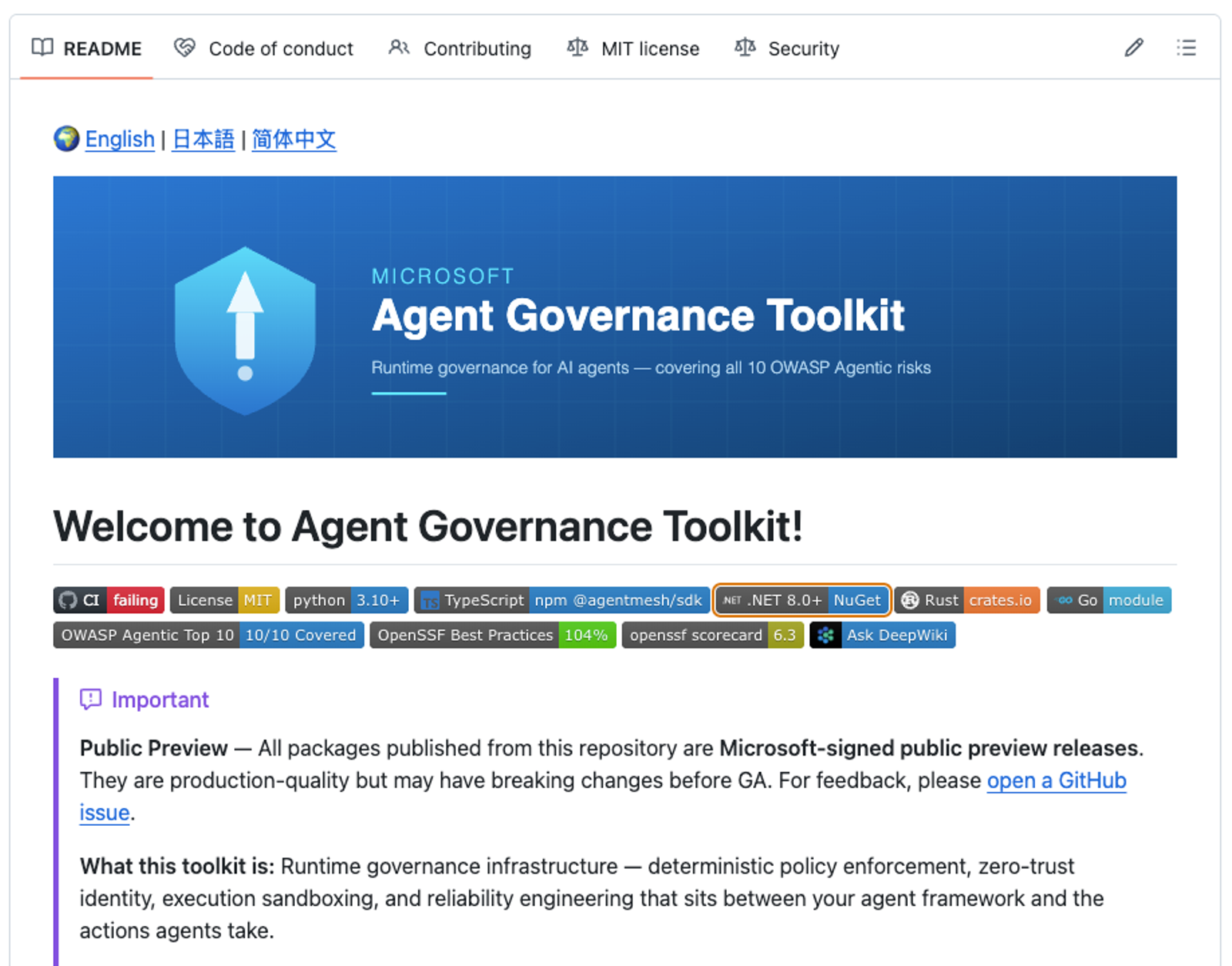Click the Rust crates.io badge
This screenshot has height=966, width=1232.
[967, 600]
